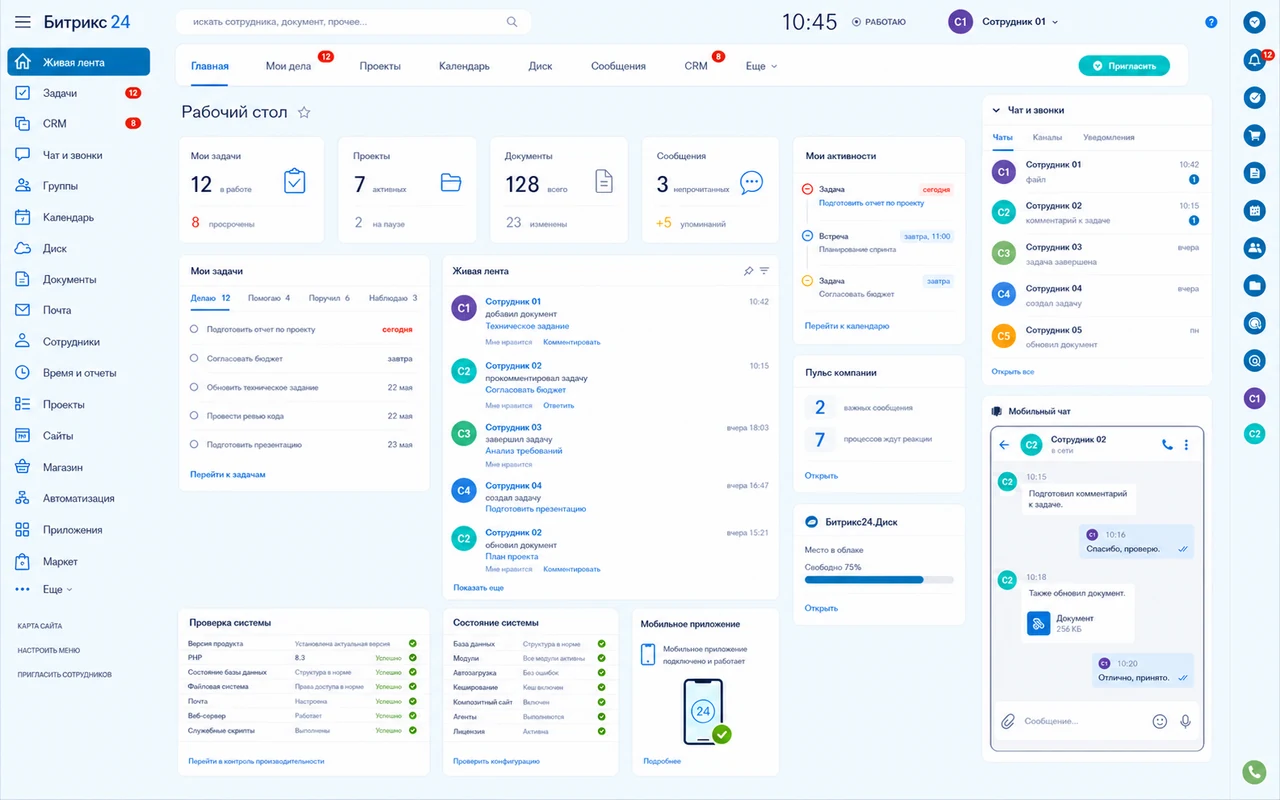Image resolution: width=1280 pixels, height=800 pixels.
Task: Click Подробнее in Мобильное приложение
Action: click(662, 761)
